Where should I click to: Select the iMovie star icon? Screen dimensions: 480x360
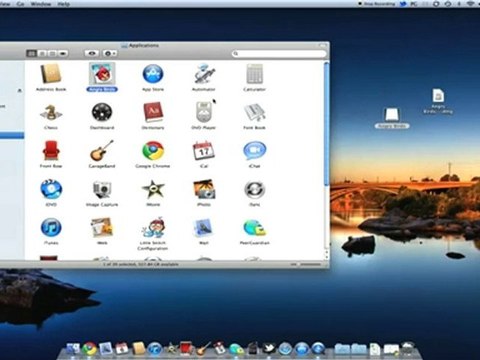[x=153, y=189]
